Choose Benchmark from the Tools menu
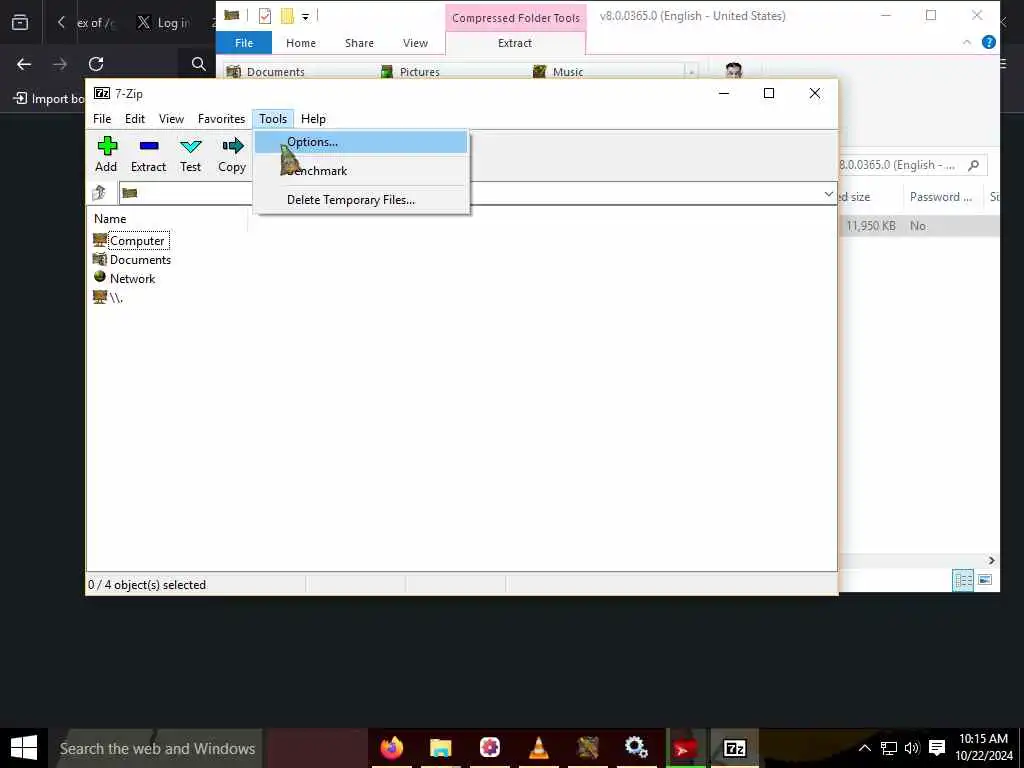 361,170
